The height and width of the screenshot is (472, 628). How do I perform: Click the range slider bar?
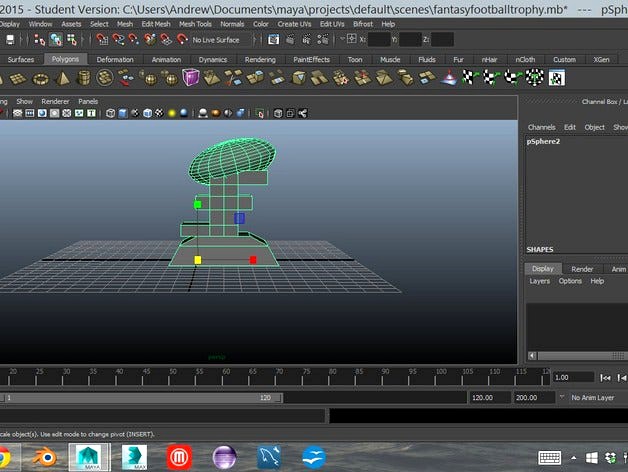(140, 397)
